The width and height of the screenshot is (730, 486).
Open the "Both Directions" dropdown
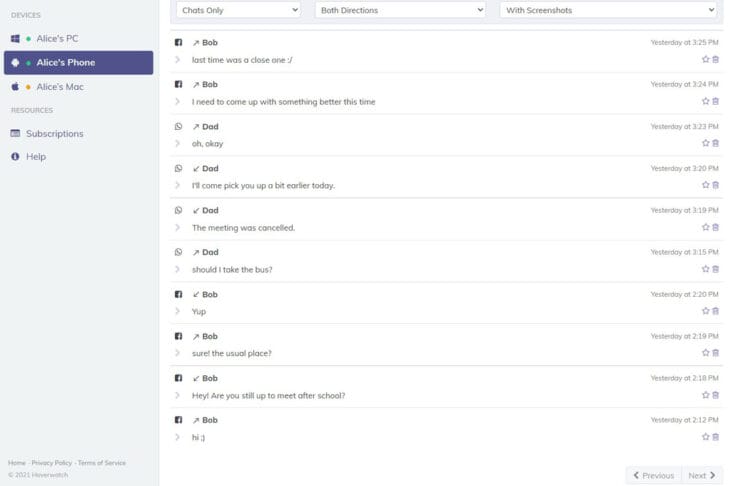[x=400, y=9]
